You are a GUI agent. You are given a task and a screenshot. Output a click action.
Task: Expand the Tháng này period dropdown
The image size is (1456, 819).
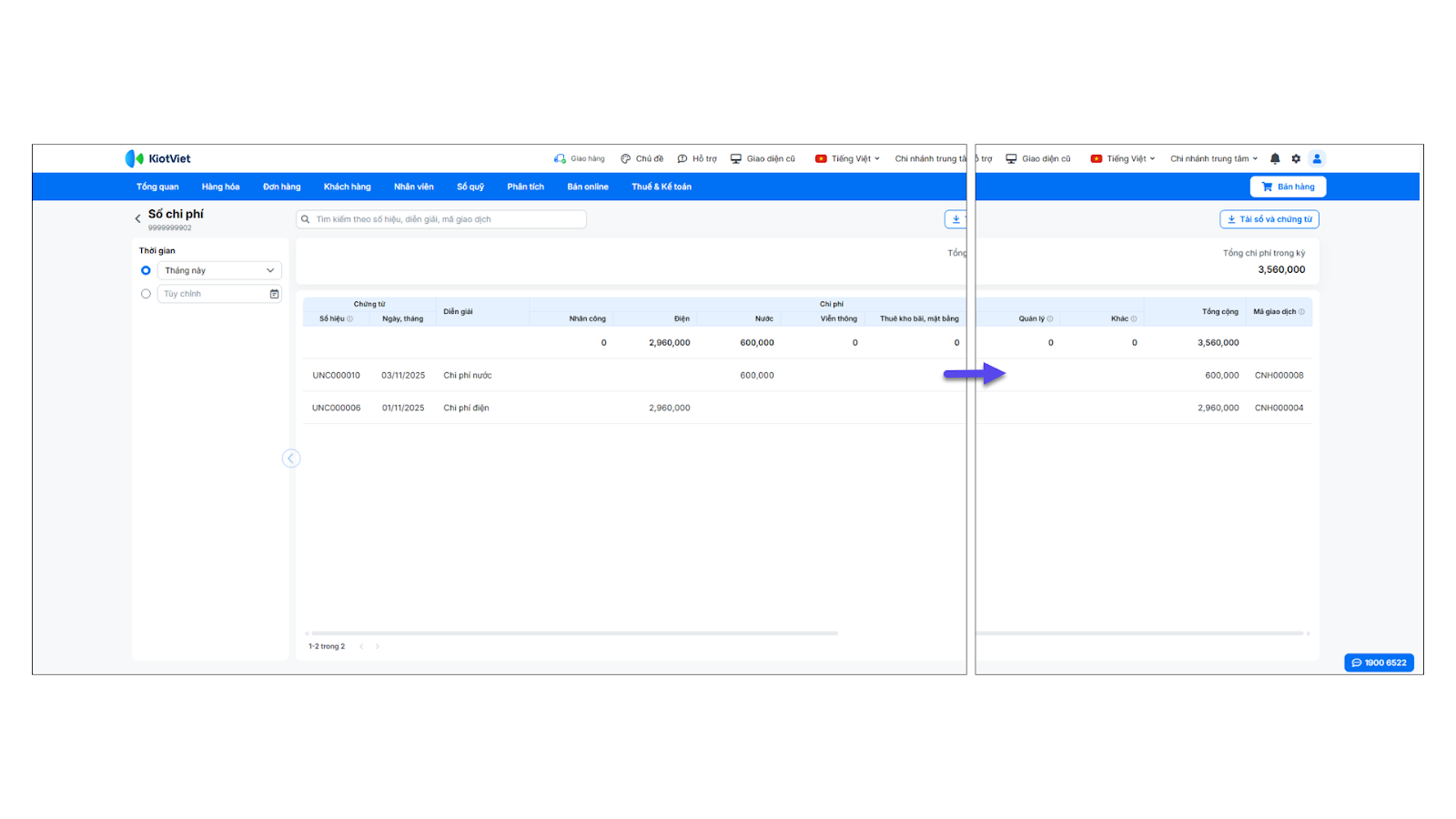click(x=219, y=270)
